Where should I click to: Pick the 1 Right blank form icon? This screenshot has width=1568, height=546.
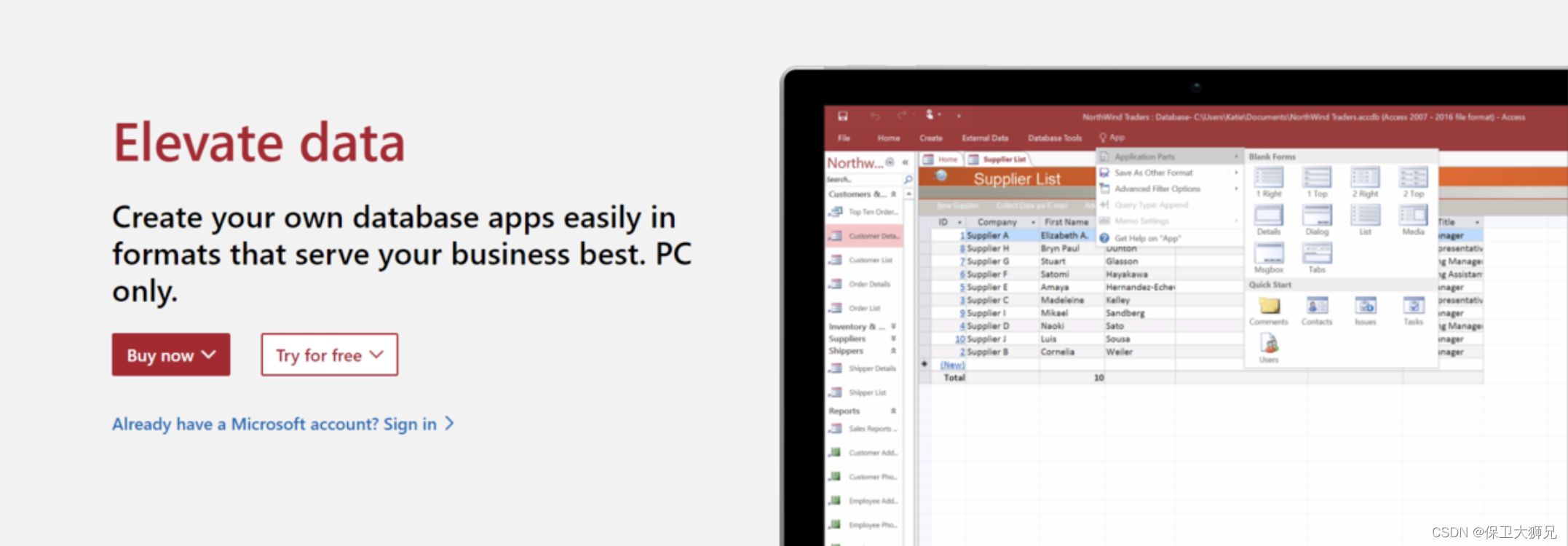1269,182
